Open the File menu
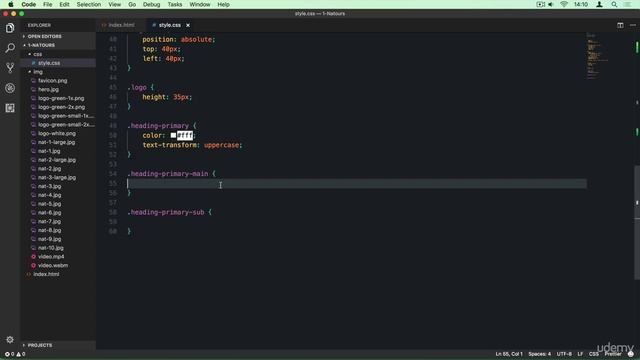This screenshot has height=360, width=640. click(47, 4)
